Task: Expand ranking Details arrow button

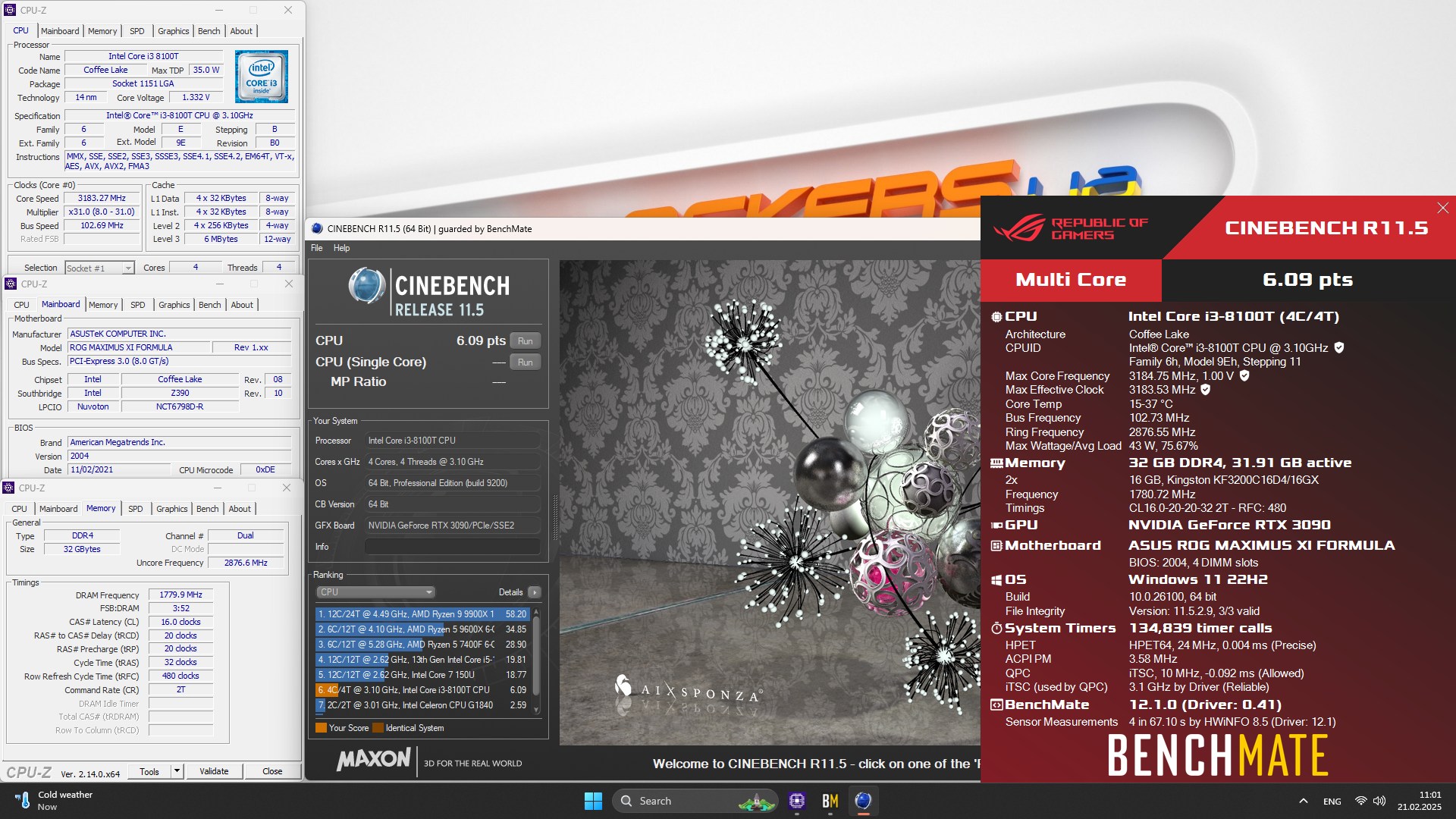Action: click(x=535, y=592)
